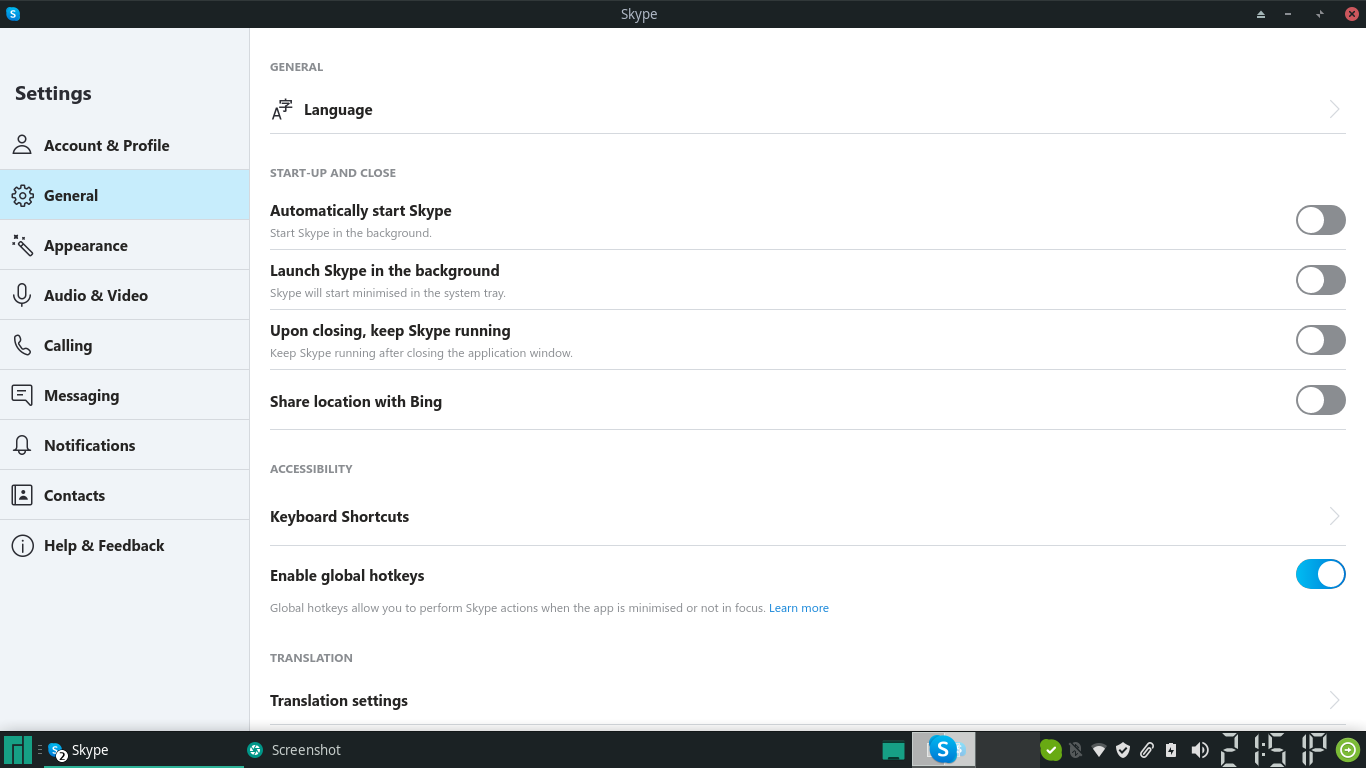This screenshot has width=1366, height=768.
Task: Click the digital clock in the taskbar
Action: [x=1274, y=750]
